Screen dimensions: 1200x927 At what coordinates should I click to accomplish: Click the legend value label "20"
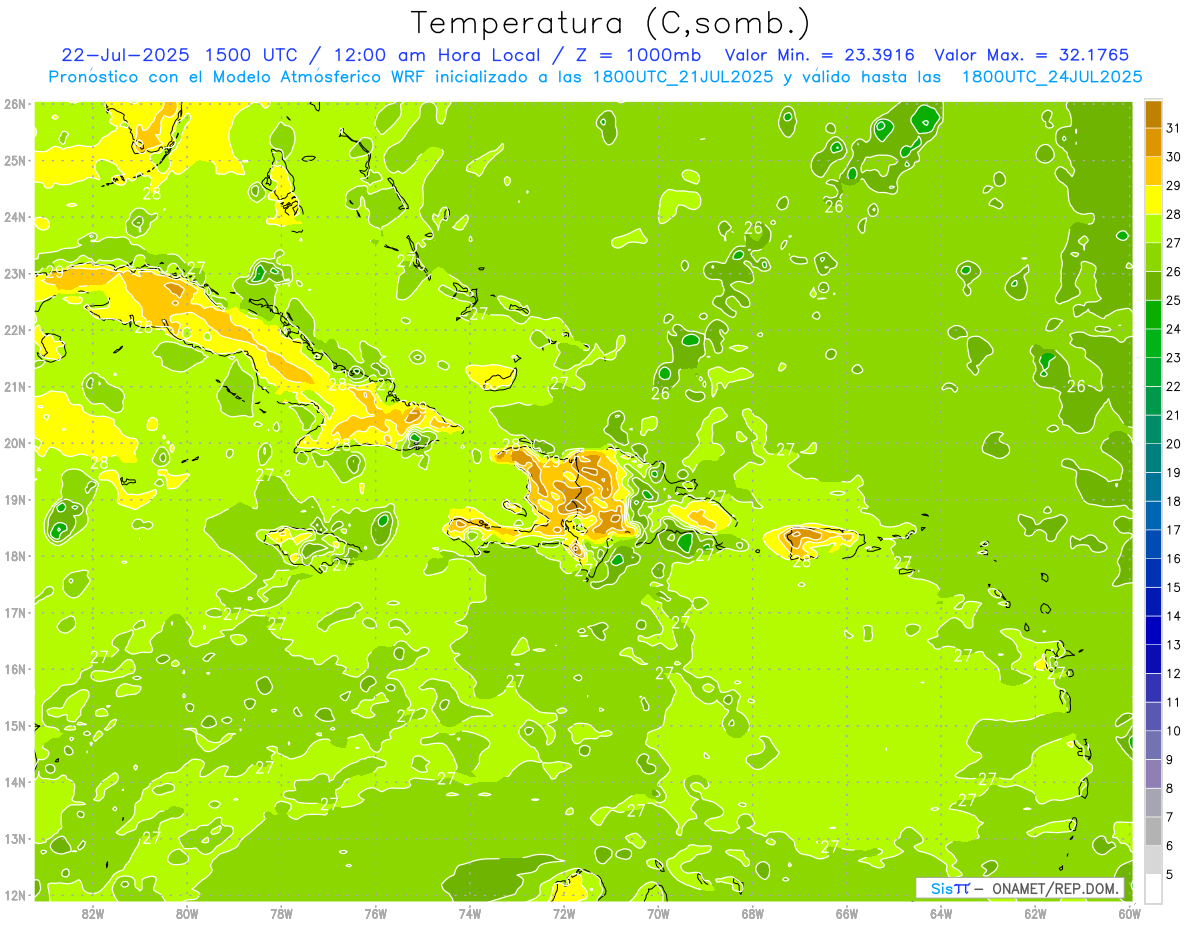coord(1173,444)
